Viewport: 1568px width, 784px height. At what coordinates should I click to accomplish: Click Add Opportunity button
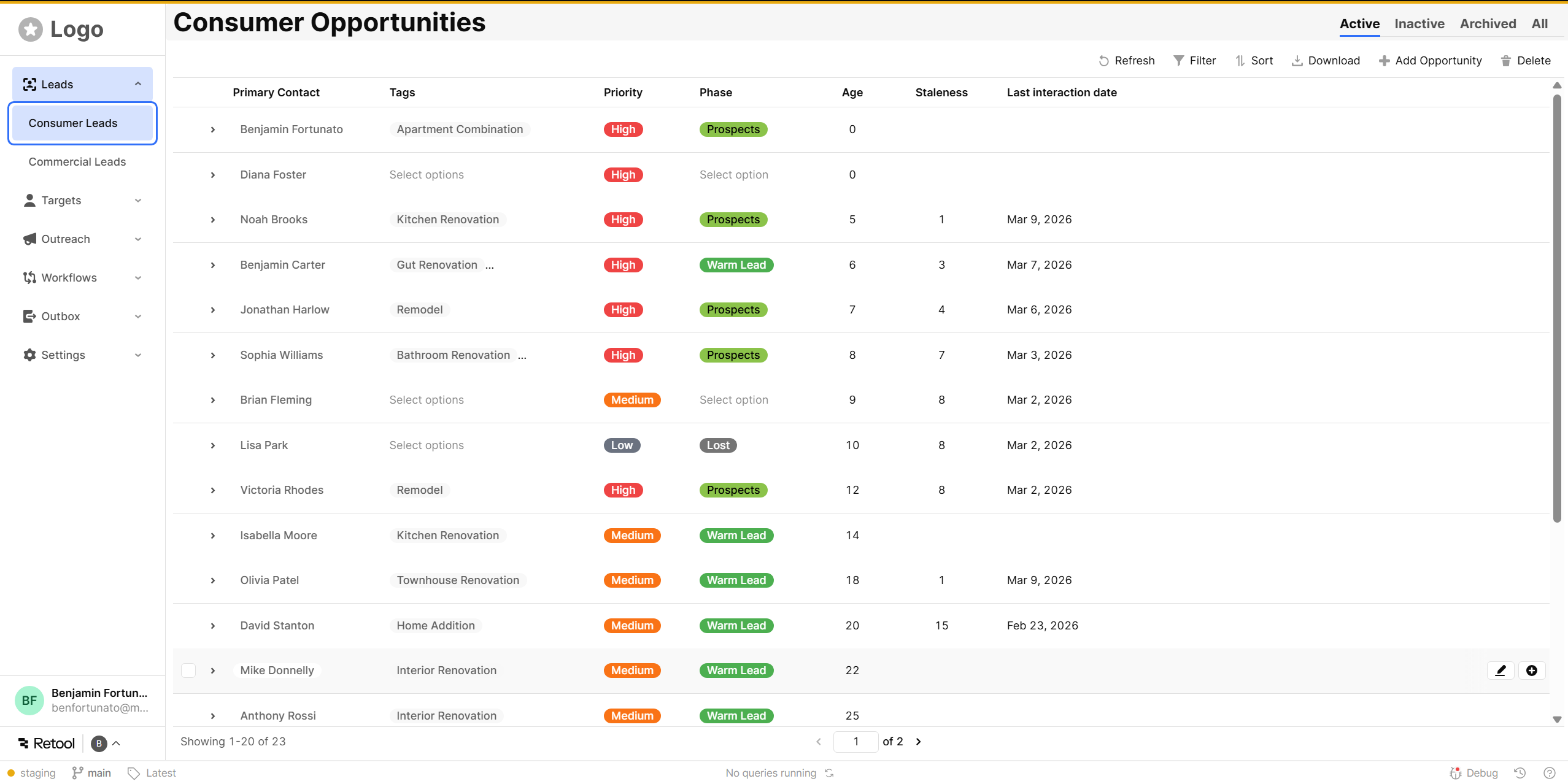coord(1430,61)
